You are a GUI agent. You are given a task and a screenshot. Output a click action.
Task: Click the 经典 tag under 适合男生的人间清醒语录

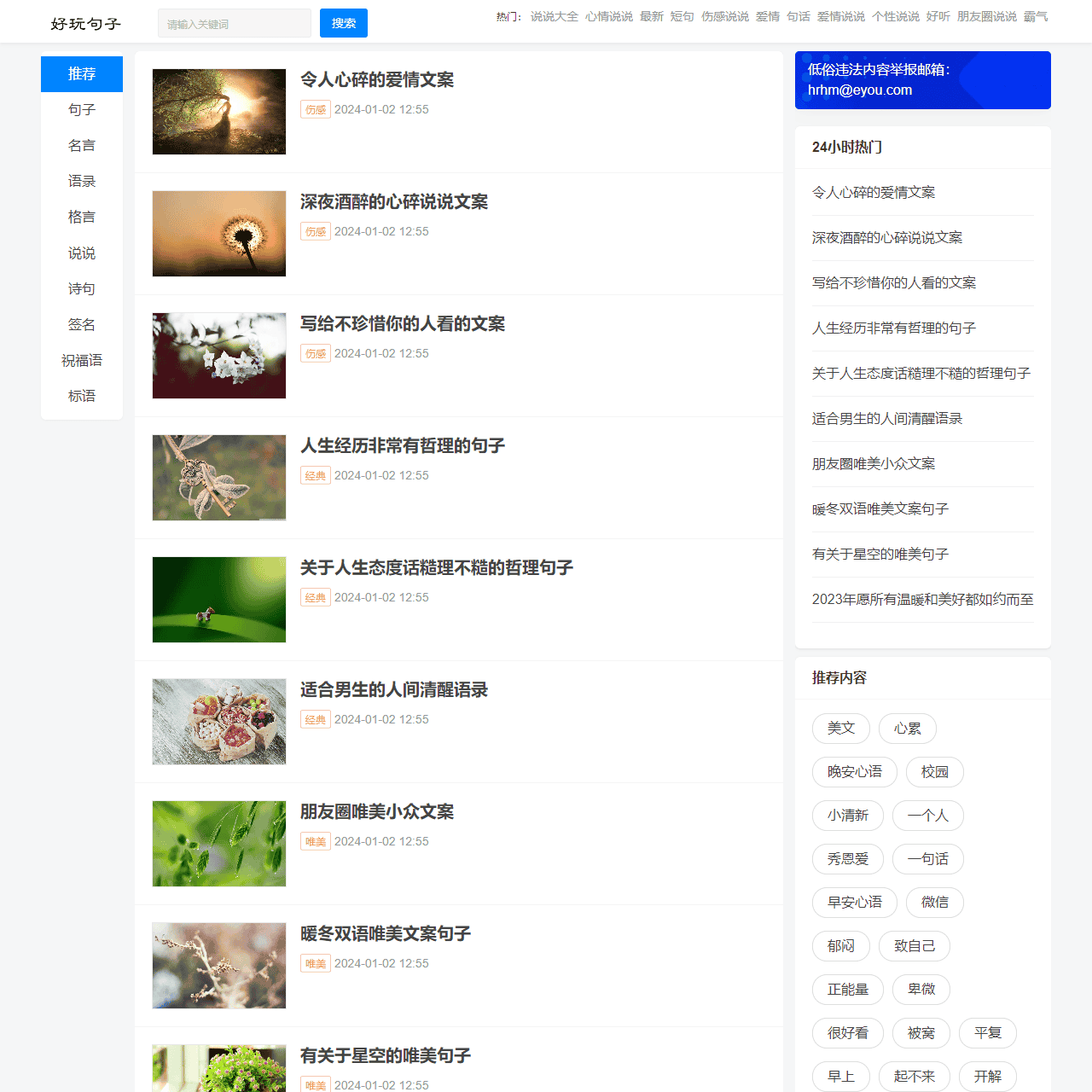[315, 719]
